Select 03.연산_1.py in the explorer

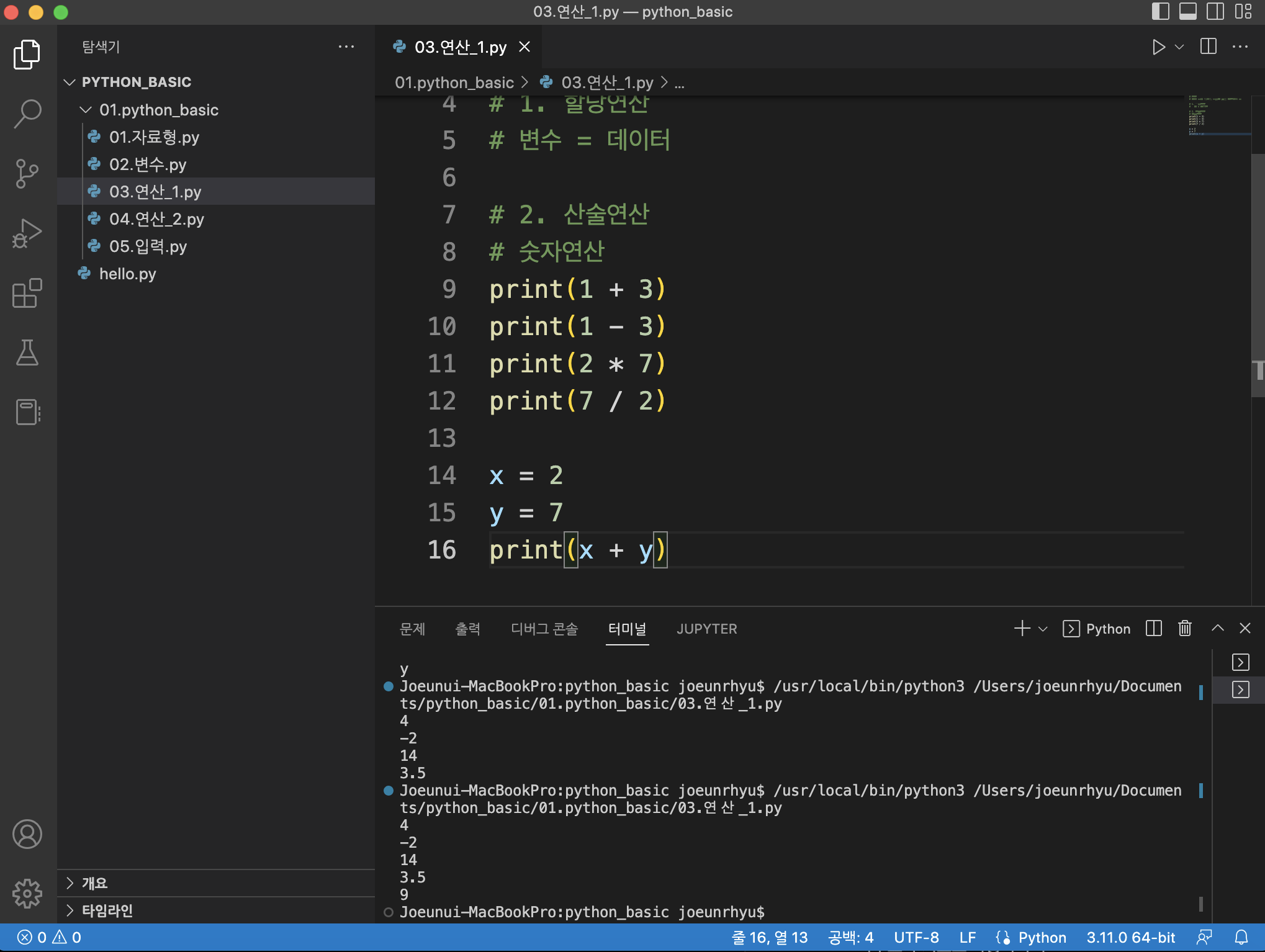pyautogui.click(x=216, y=192)
